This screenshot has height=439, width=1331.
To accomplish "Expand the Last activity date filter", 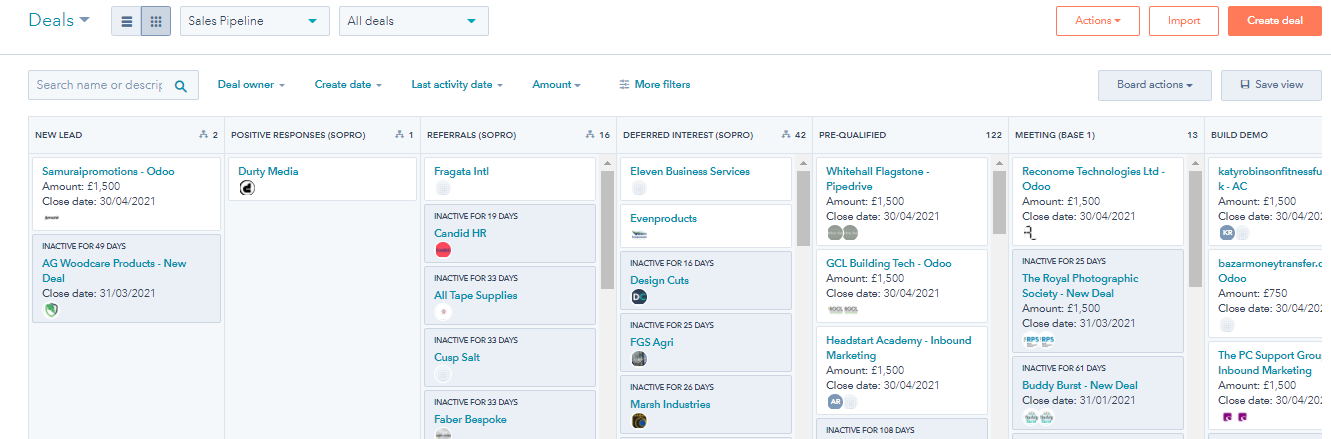I will click(456, 85).
